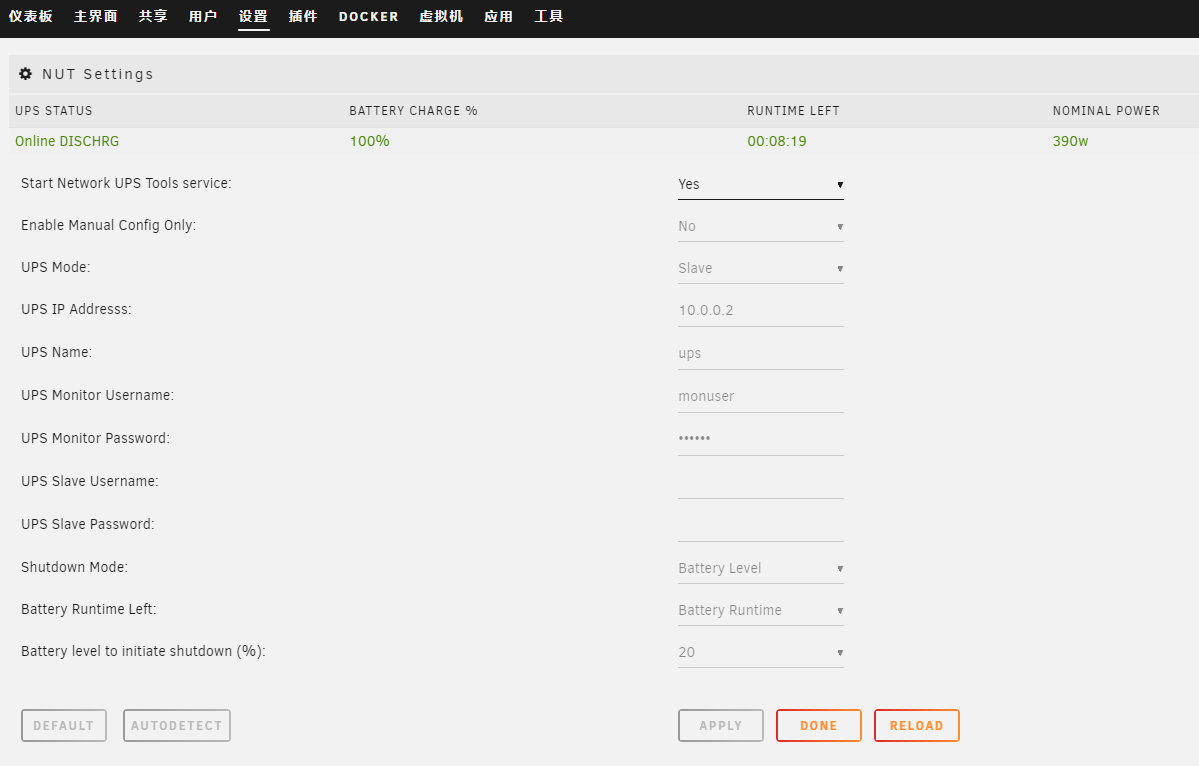This screenshot has width=1199, height=766.
Task: Click the UPS Slave Password field
Action: tap(760, 525)
